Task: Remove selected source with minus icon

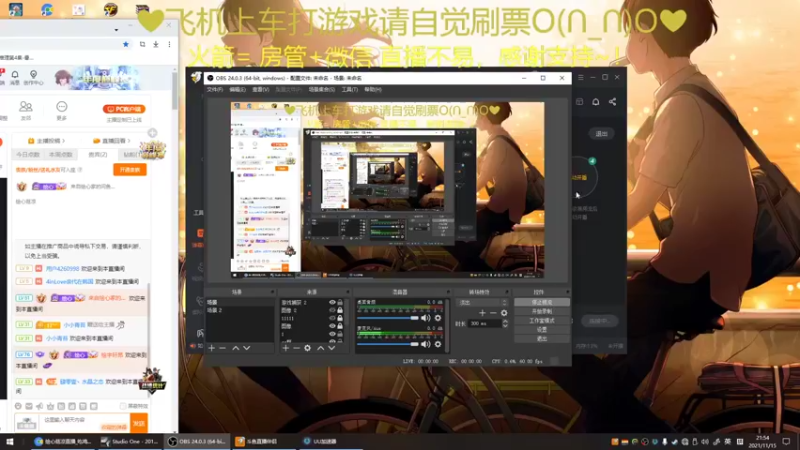Action: (296, 348)
